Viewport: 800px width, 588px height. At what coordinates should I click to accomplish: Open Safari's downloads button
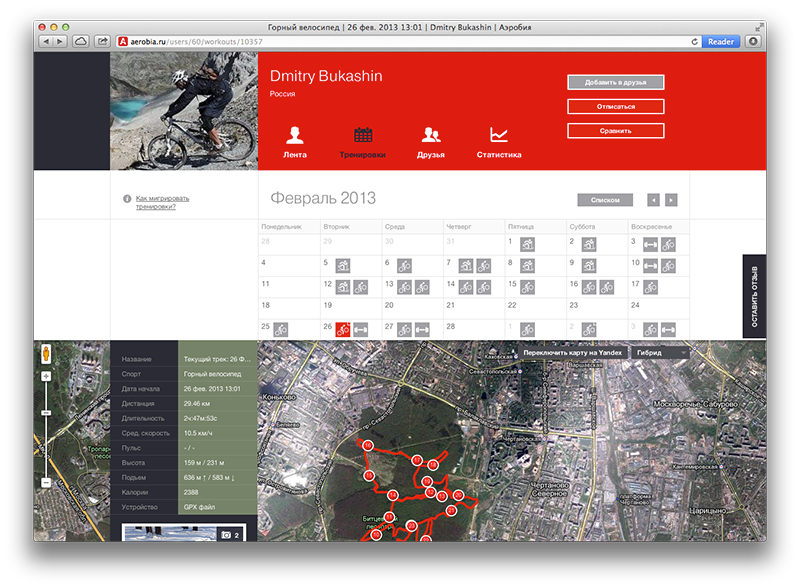click(x=753, y=41)
